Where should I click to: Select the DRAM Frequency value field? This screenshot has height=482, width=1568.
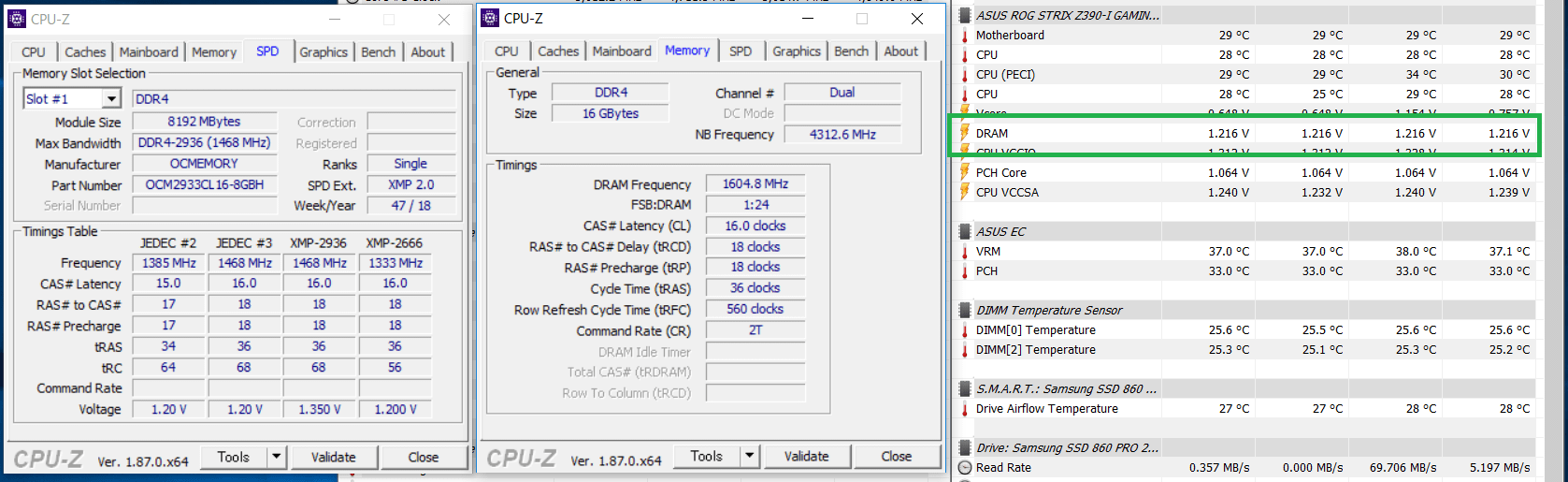tap(755, 183)
